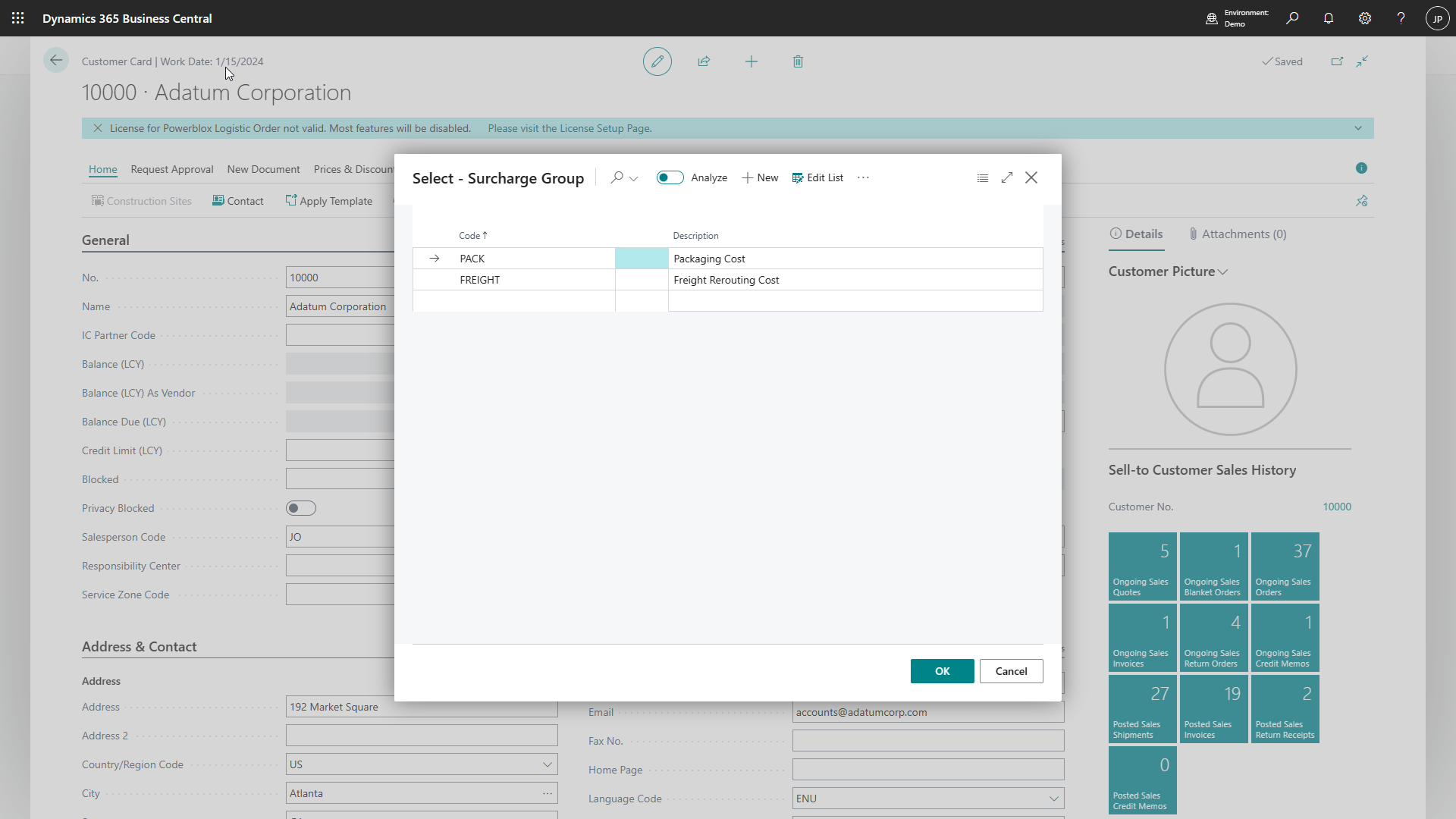Click Edit List in the dialog

coord(817,177)
